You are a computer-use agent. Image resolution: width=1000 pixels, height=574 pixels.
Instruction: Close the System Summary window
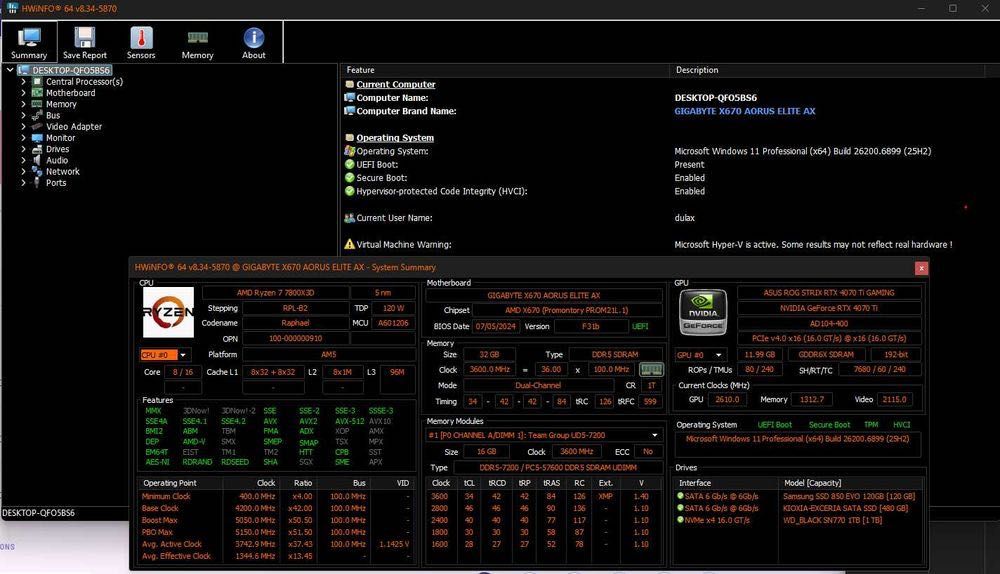pos(921,268)
